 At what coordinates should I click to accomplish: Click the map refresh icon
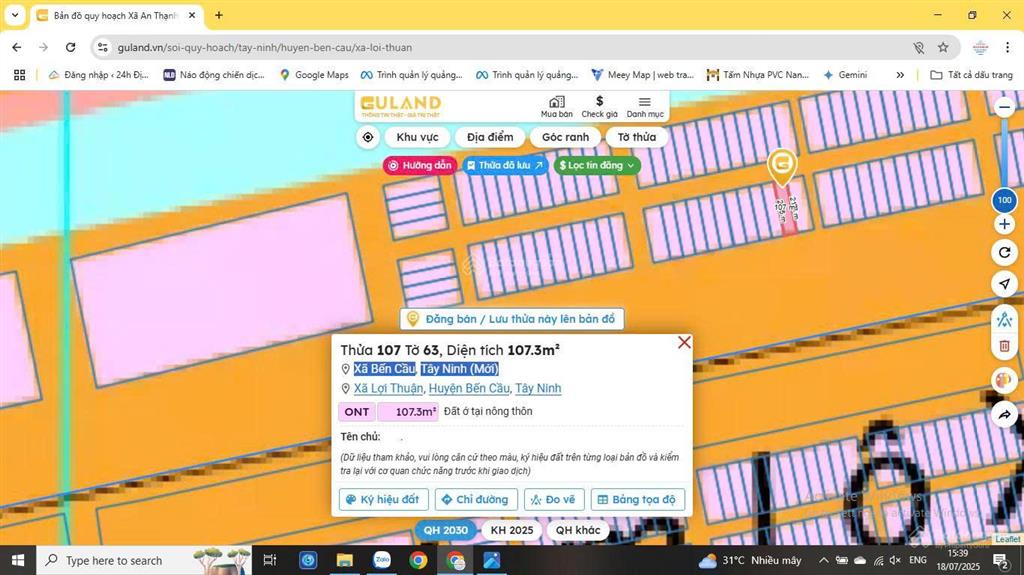pos(1004,252)
